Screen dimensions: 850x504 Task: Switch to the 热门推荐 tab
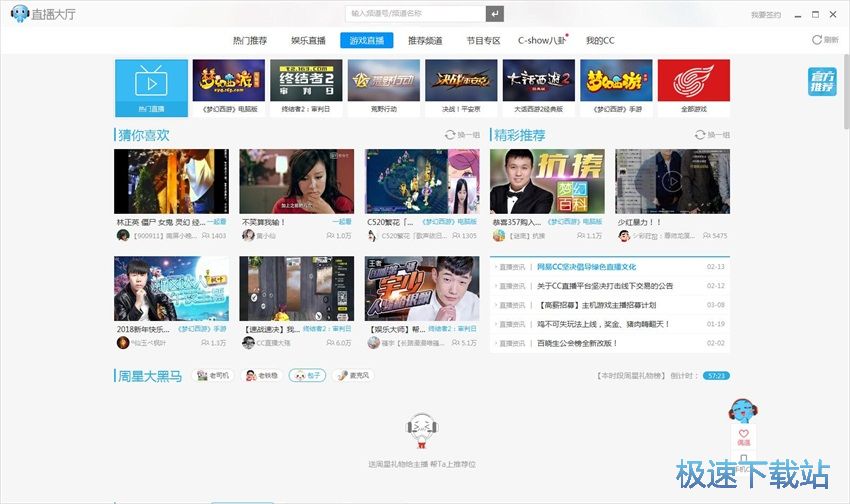250,40
